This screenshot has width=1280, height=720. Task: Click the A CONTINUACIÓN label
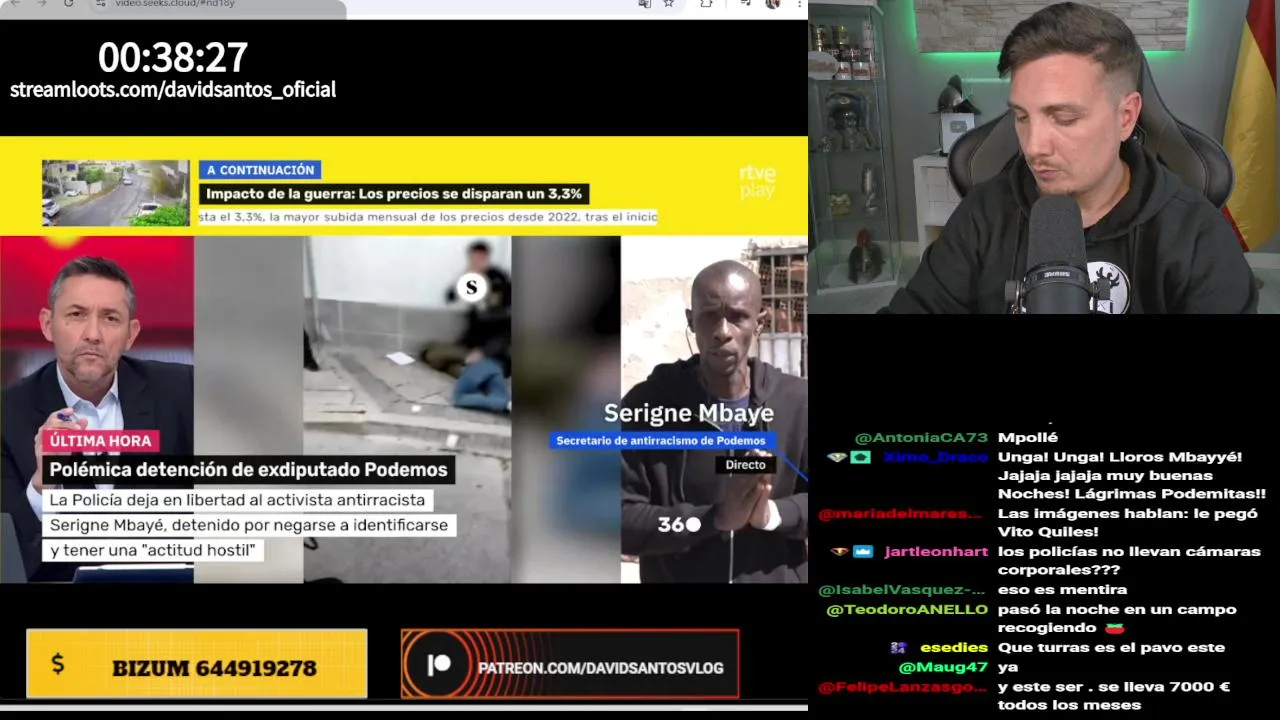click(x=260, y=170)
